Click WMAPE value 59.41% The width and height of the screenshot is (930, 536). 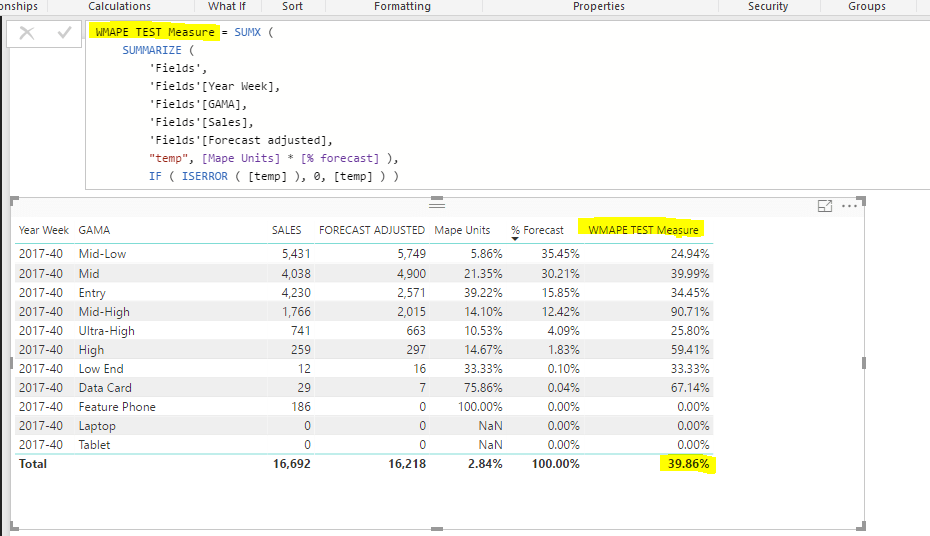(690, 350)
